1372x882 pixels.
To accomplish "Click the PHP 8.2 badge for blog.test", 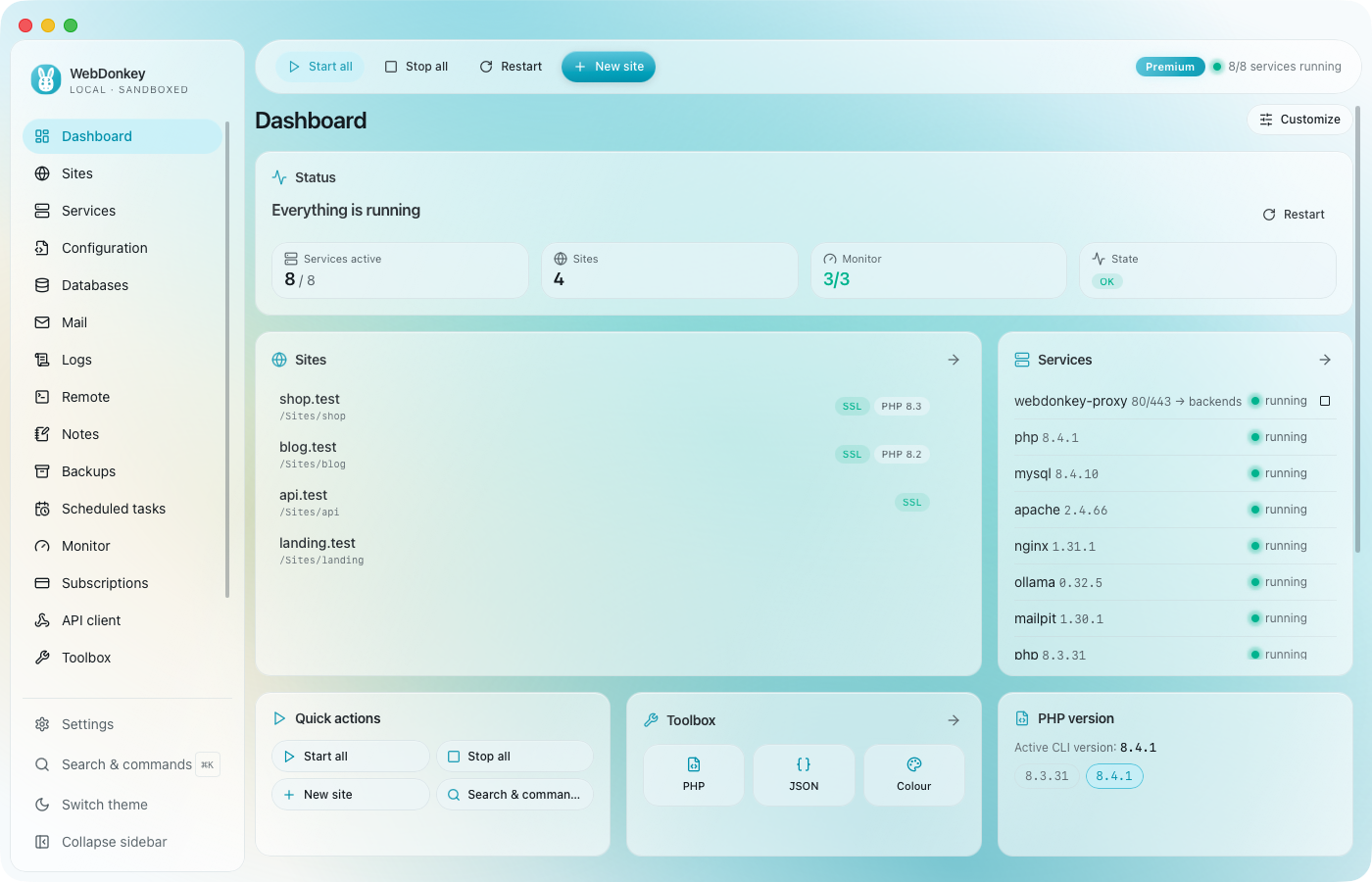I will (x=902, y=455).
